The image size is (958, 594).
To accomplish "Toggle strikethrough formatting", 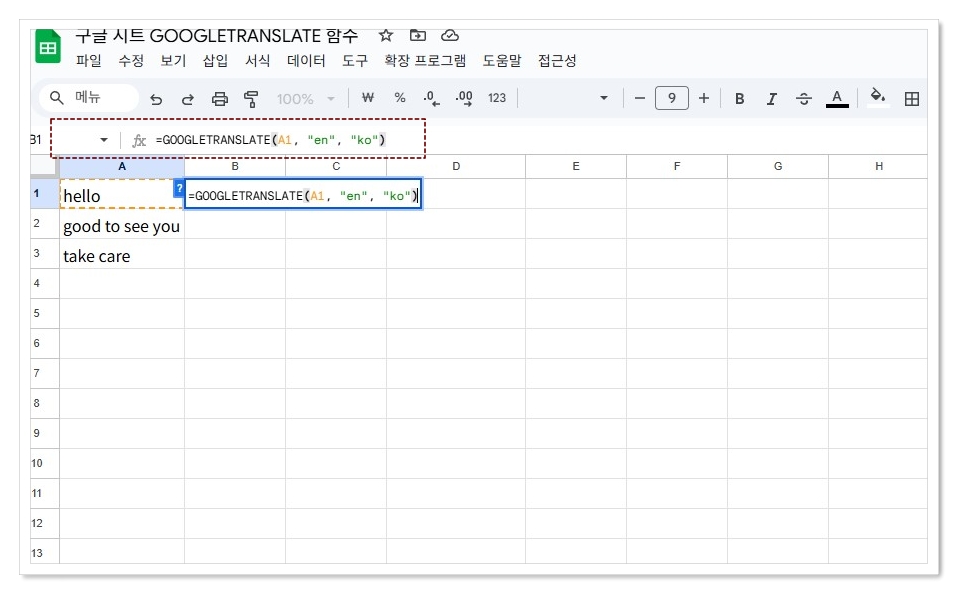I will (804, 98).
